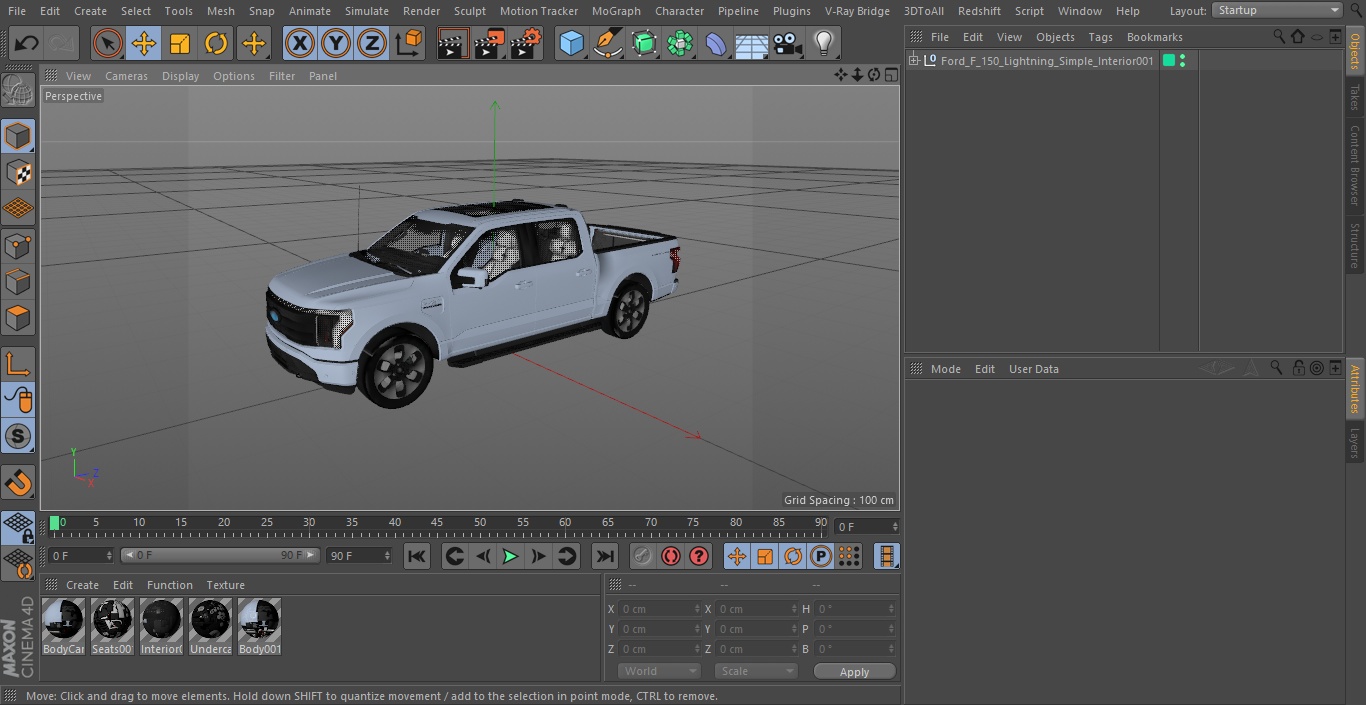Add a Bend deformer
1366x705 pixels.
[716, 43]
